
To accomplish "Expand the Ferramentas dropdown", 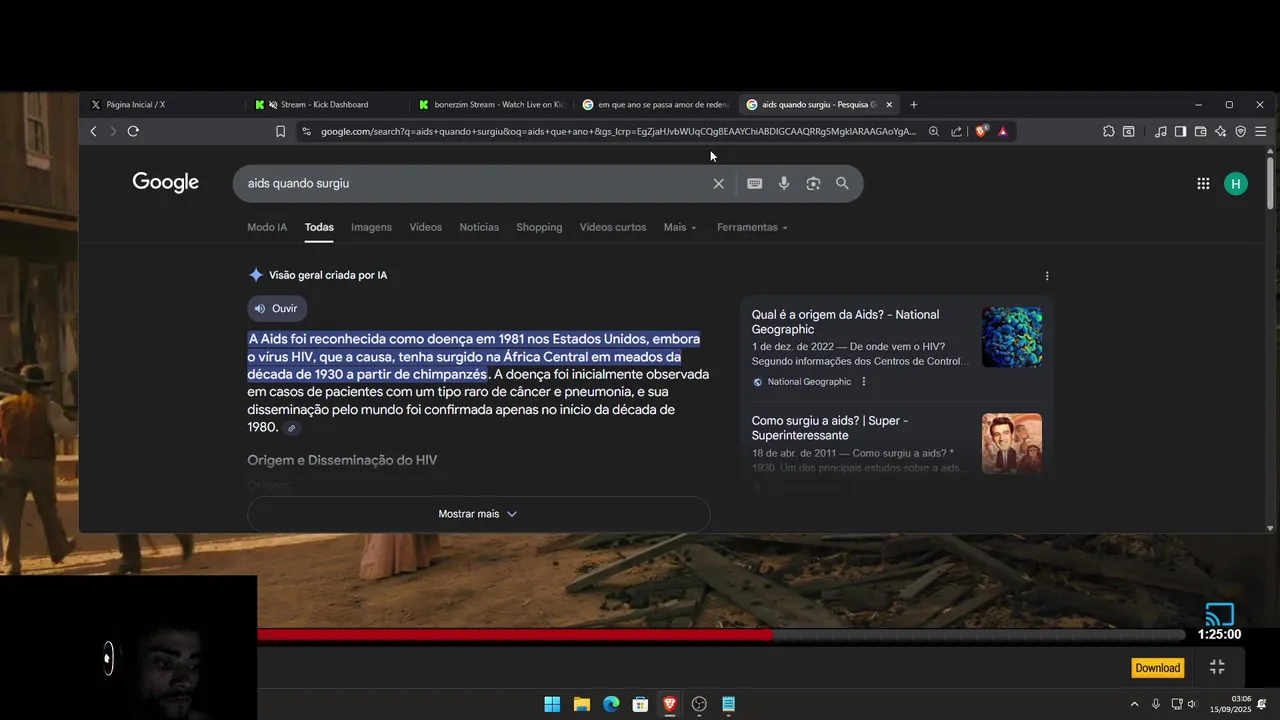I will click(752, 227).
